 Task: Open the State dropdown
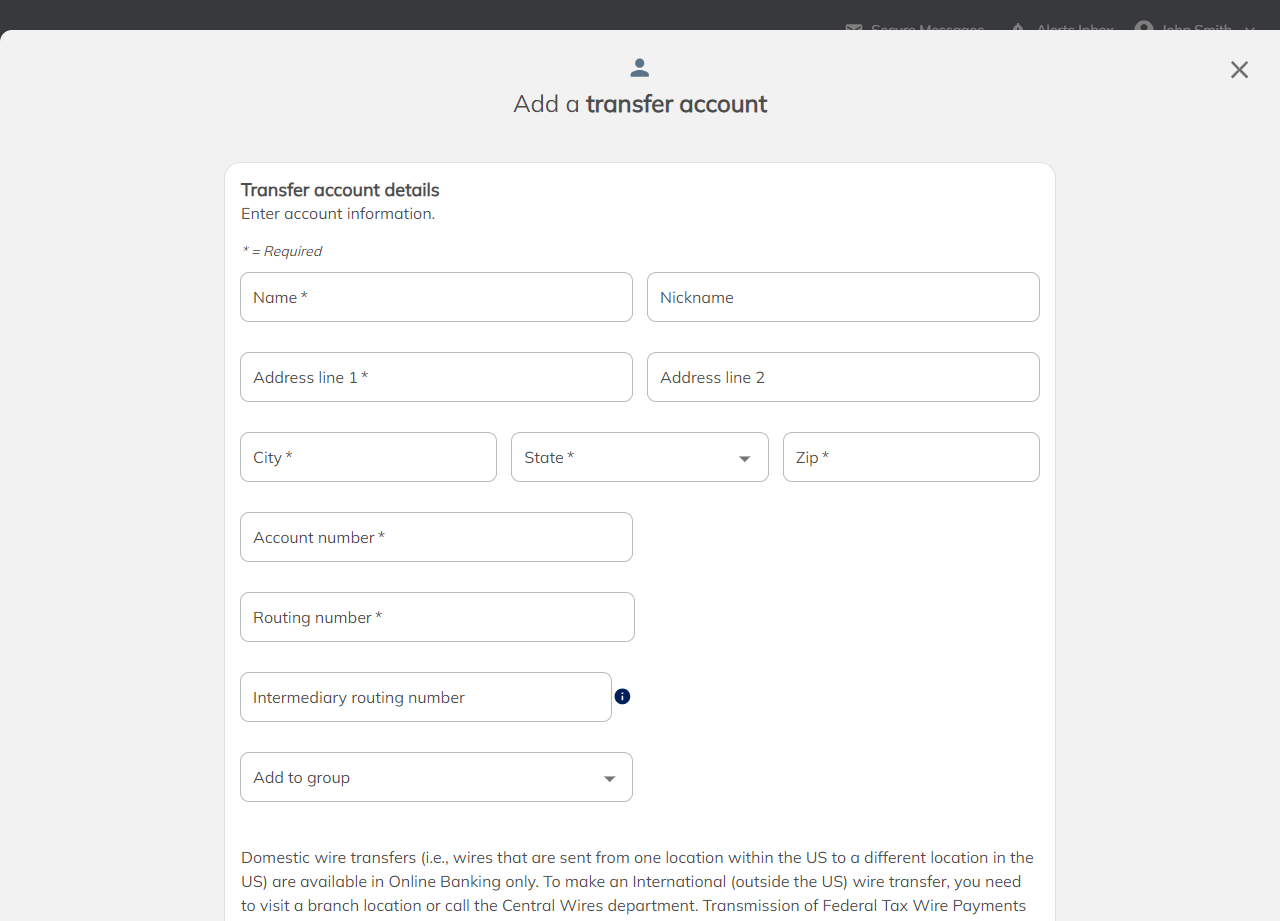[640, 457]
